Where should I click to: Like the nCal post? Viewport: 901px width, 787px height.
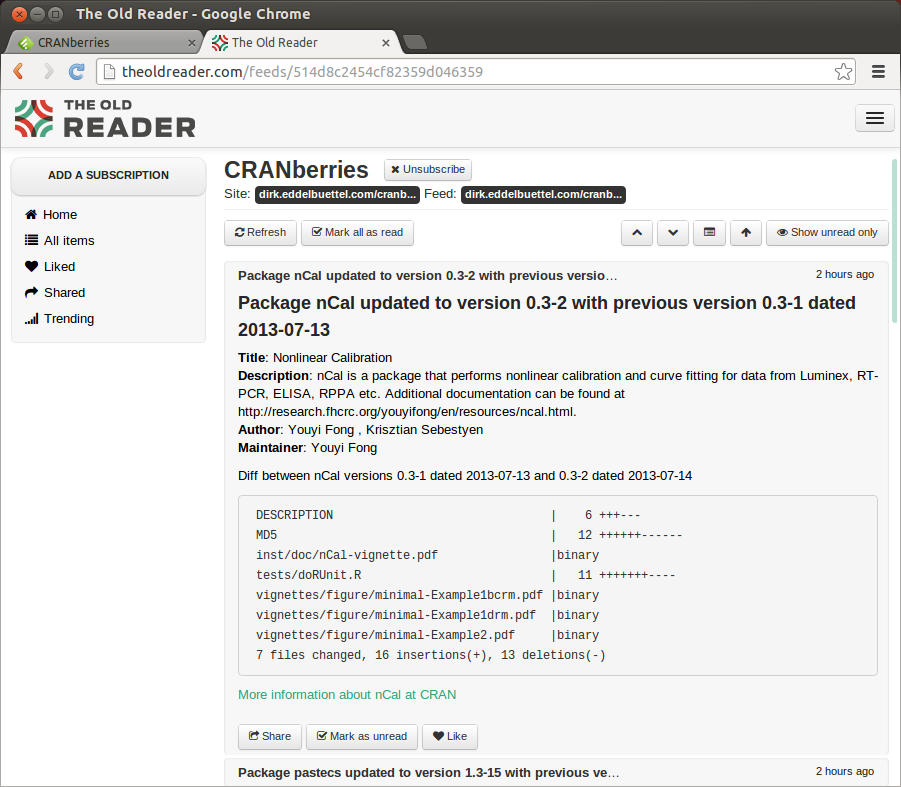[450, 736]
